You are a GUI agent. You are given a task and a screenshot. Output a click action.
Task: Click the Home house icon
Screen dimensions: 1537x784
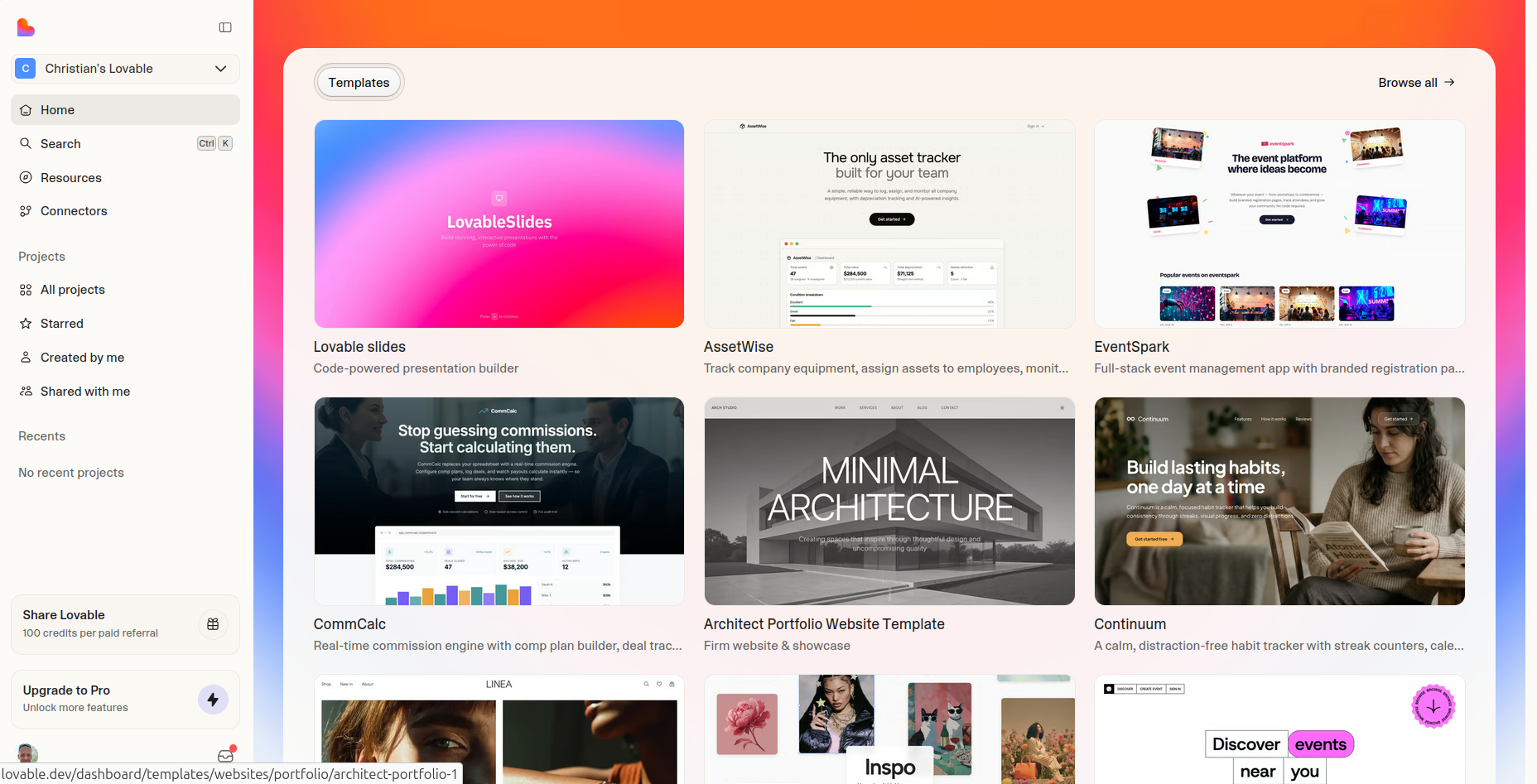26,109
